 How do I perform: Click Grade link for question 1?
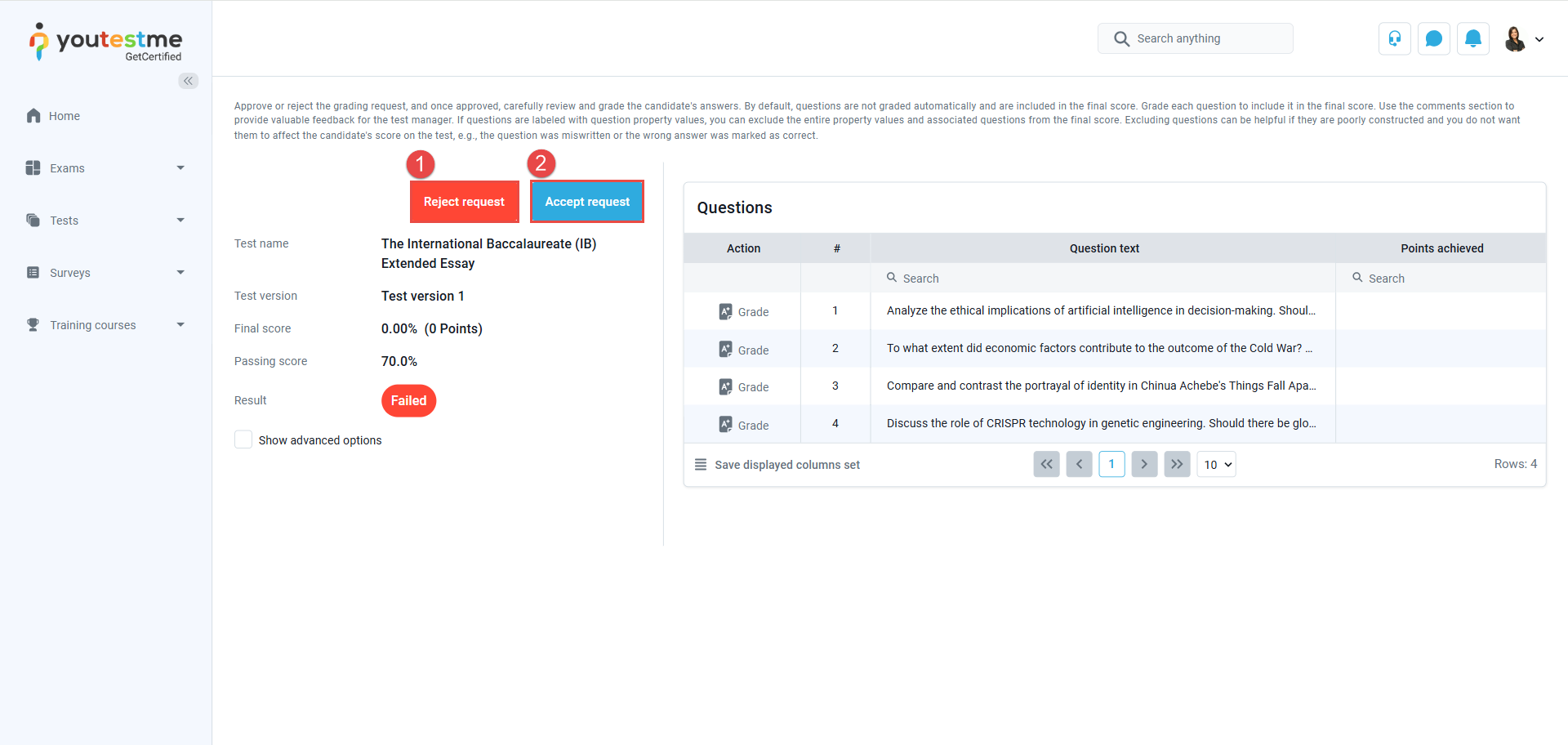point(753,312)
